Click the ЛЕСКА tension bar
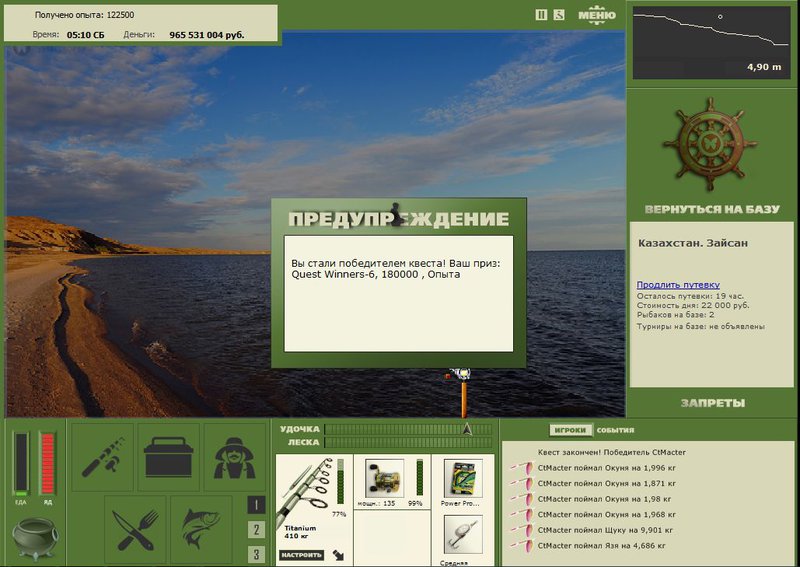 tap(408, 442)
